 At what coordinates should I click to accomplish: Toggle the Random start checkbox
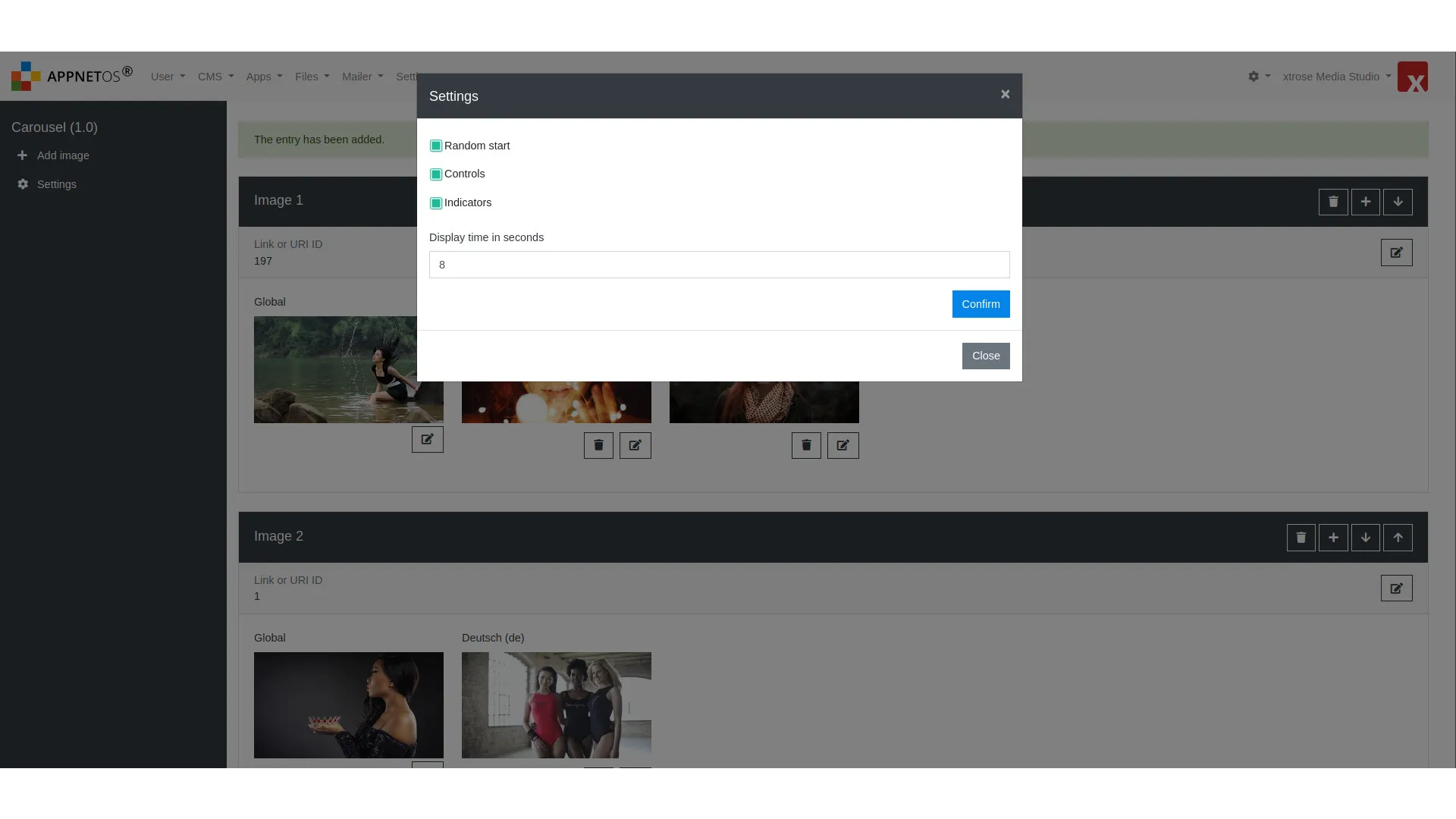pos(435,145)
